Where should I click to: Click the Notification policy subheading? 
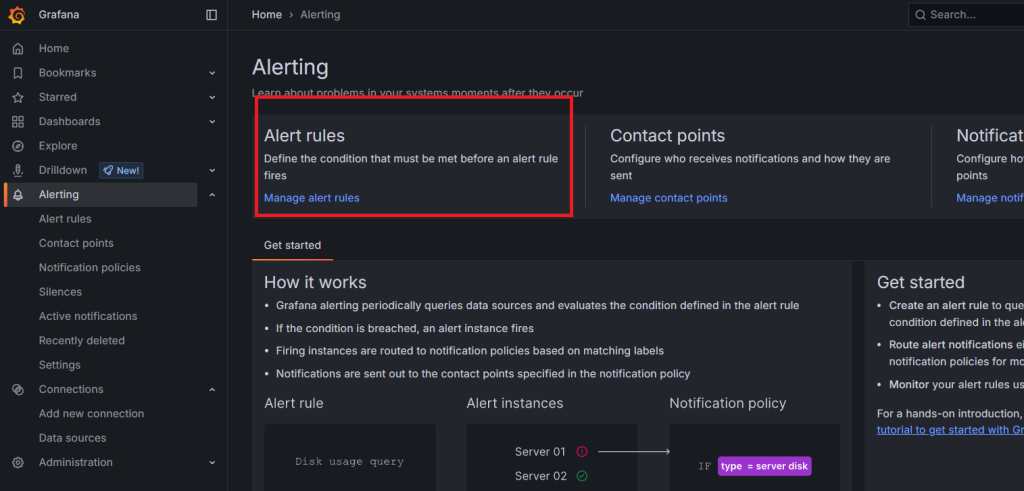728,404
